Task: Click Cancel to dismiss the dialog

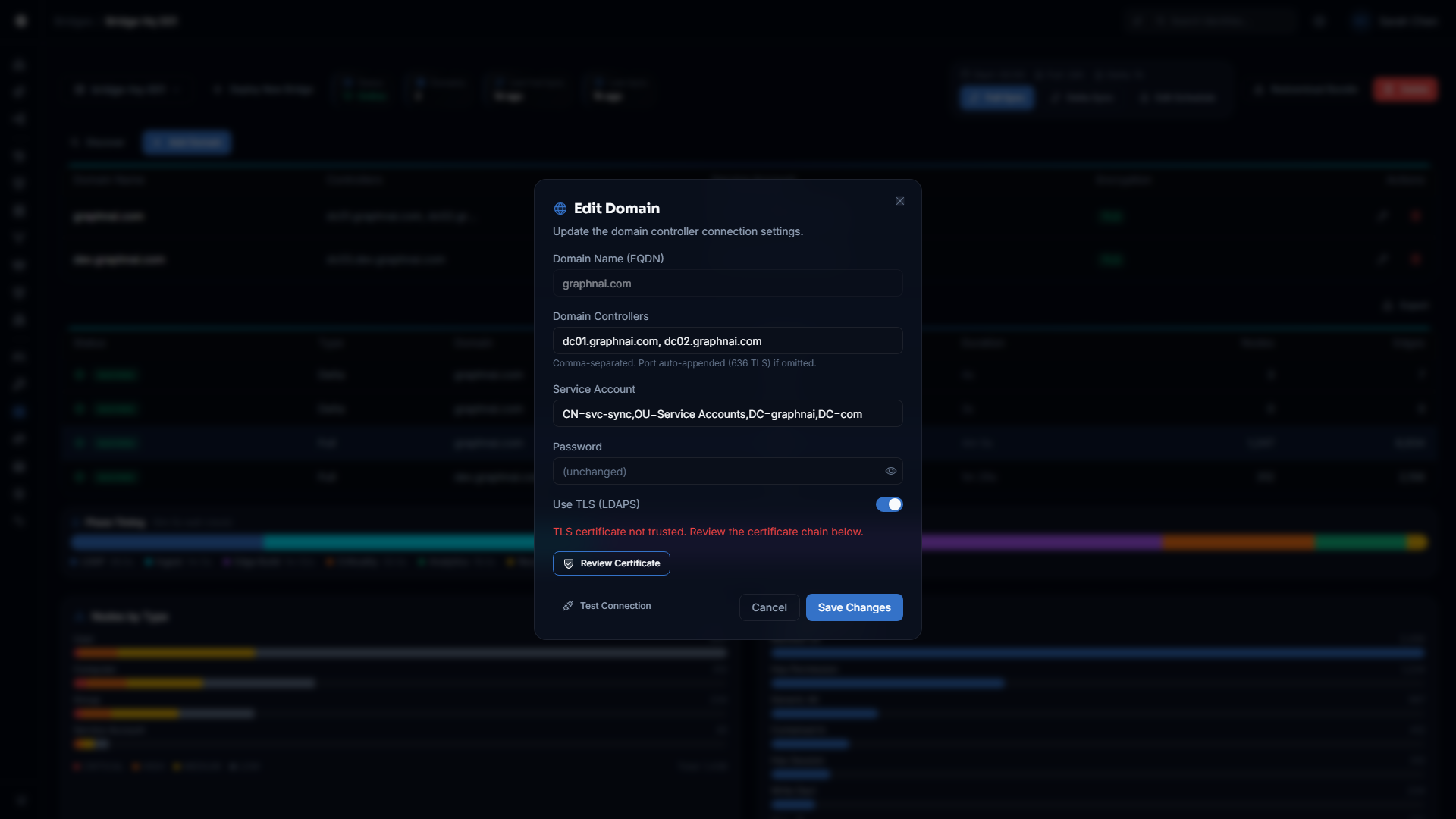Action: (x=769, y=607)
